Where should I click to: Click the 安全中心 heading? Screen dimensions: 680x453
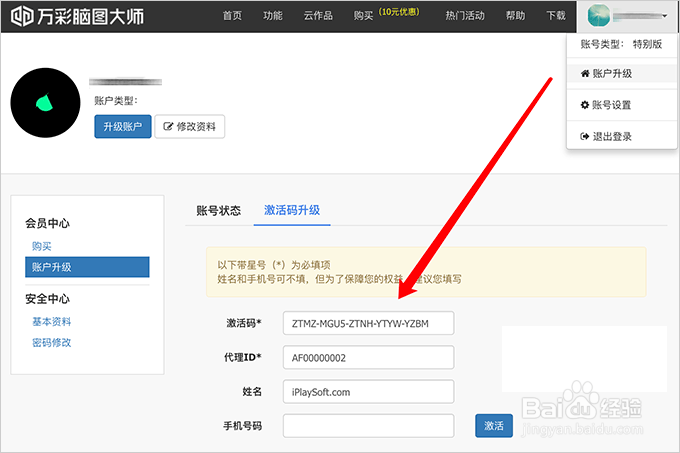point(47,299)
